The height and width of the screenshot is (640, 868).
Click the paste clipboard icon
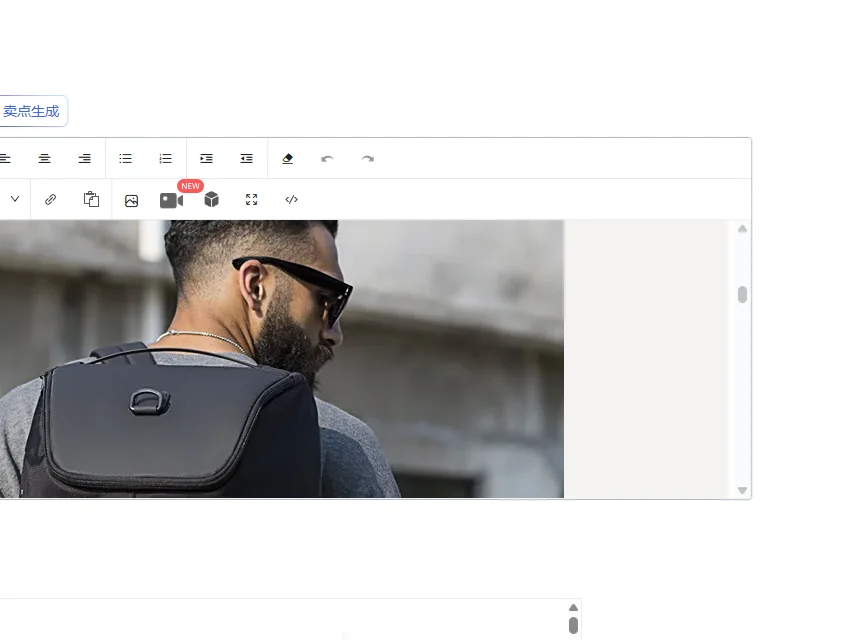coord(91,200)
